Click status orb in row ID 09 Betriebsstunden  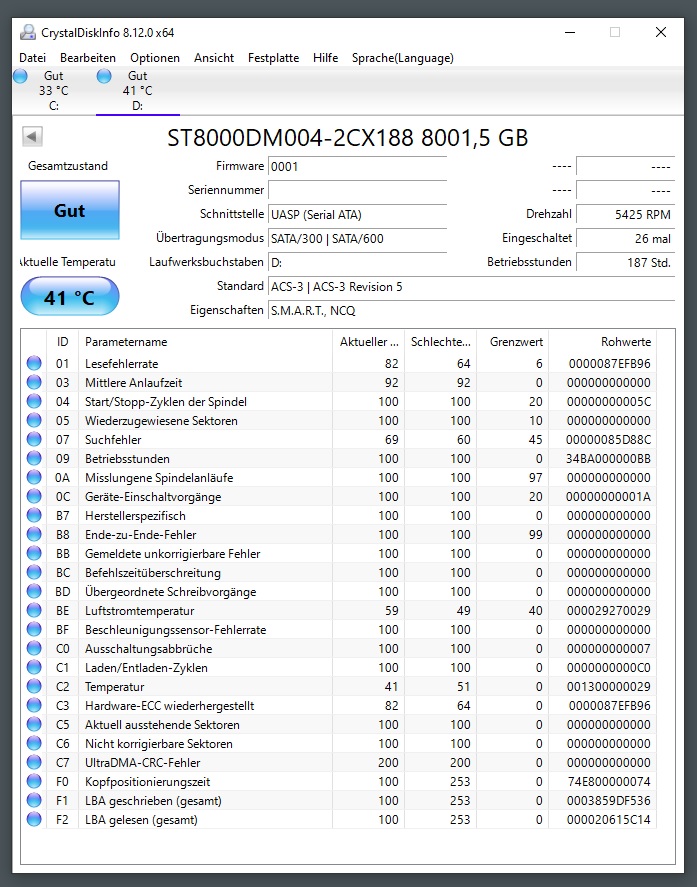[x=34, y=458]
